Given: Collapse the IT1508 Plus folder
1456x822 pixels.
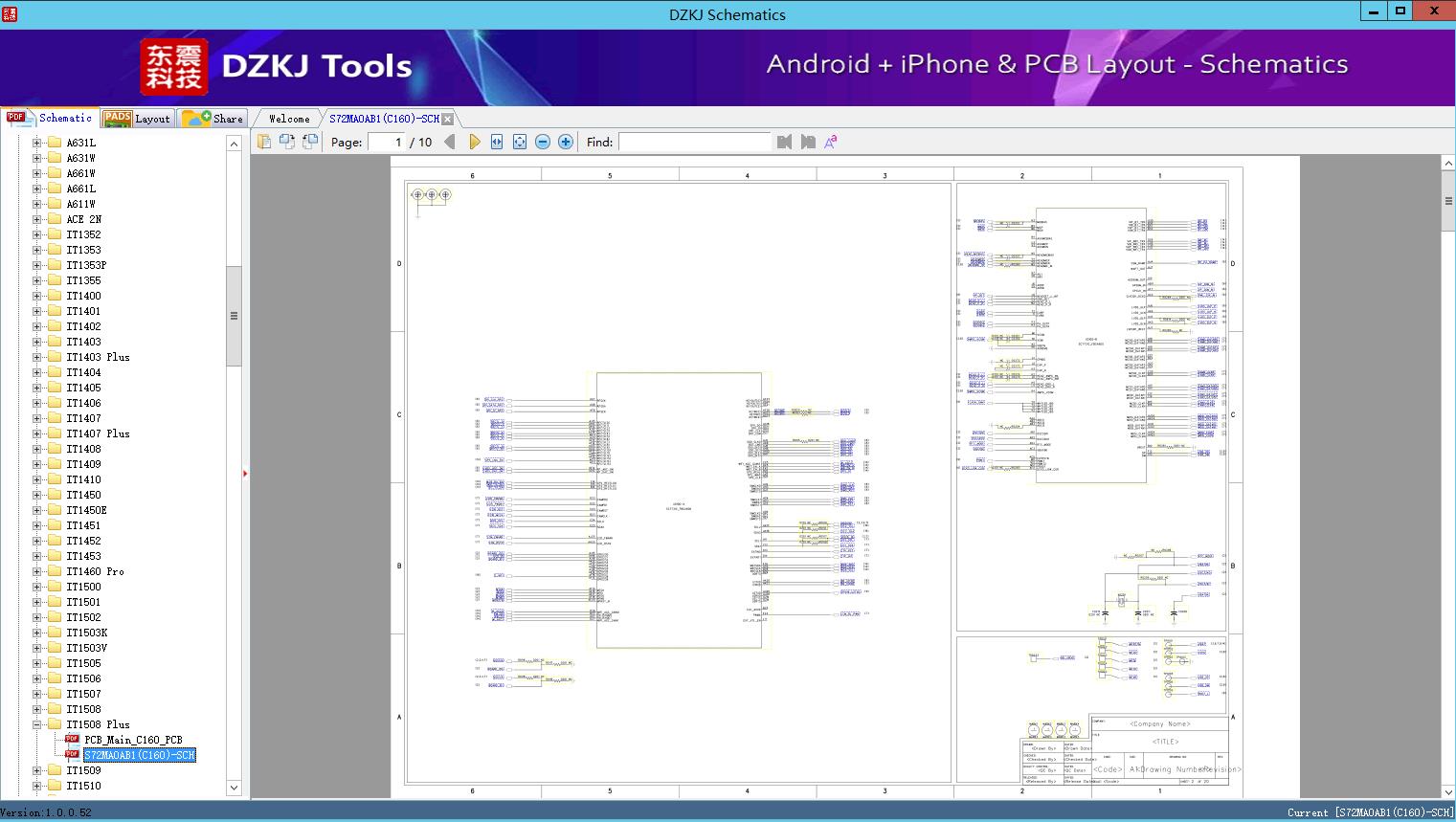Looking at the screenshot, I should coord(36,724).
